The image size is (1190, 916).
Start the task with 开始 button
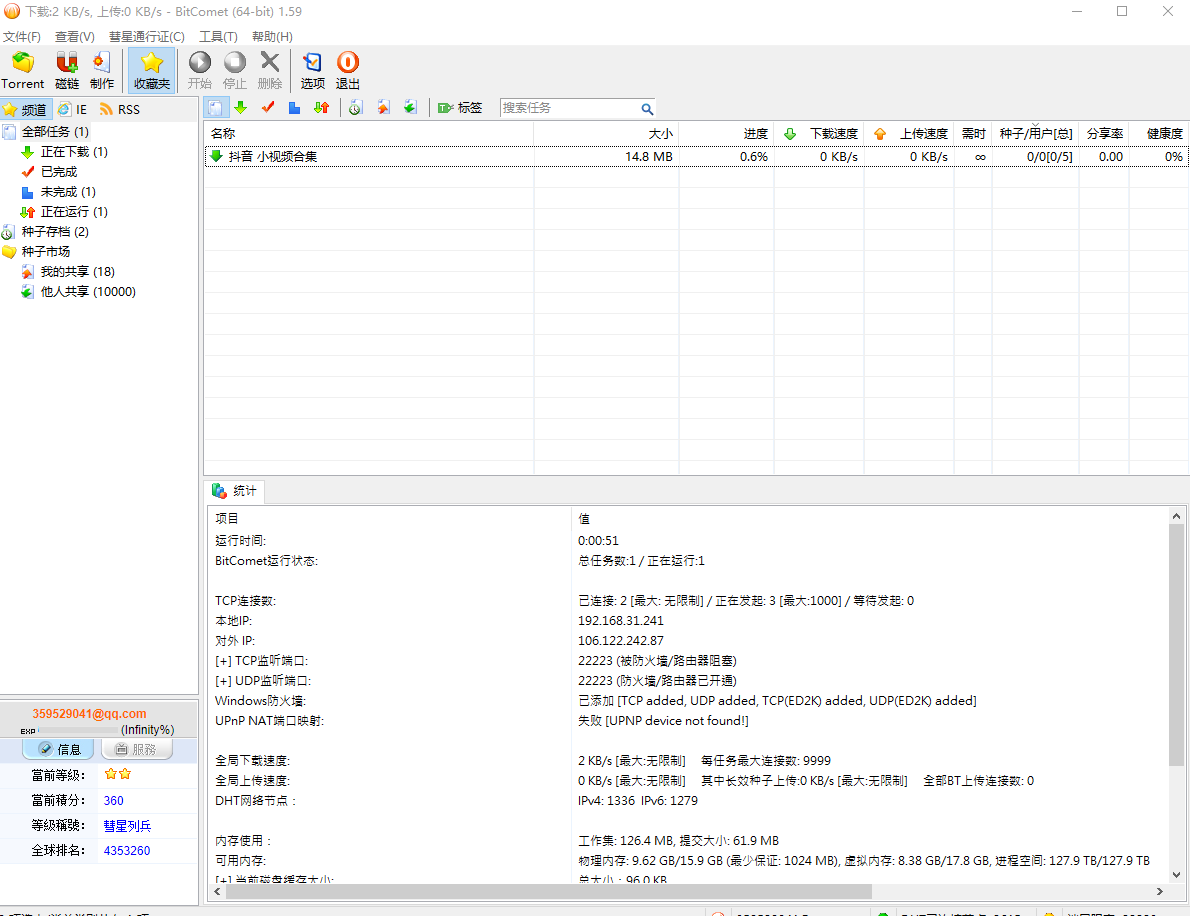coord(200,70)
